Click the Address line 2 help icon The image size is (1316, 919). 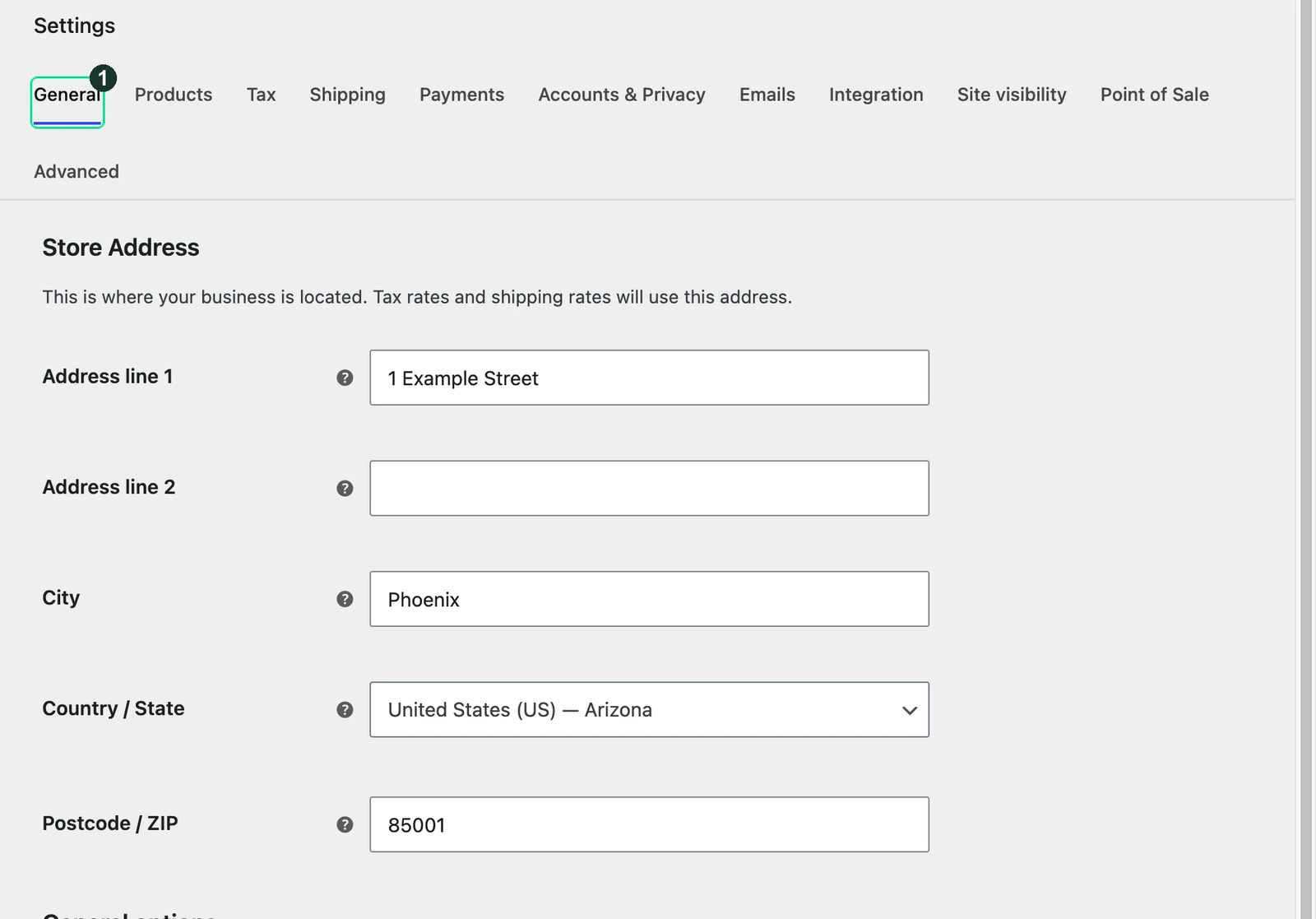coord(345,489)
